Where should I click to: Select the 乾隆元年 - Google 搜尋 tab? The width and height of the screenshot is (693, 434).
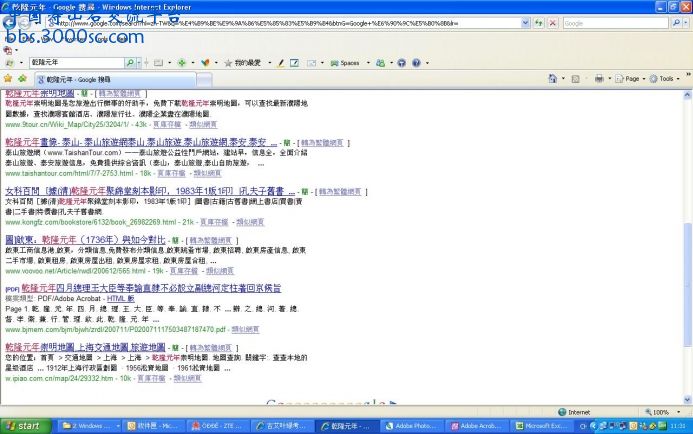(x=115, y=80)
